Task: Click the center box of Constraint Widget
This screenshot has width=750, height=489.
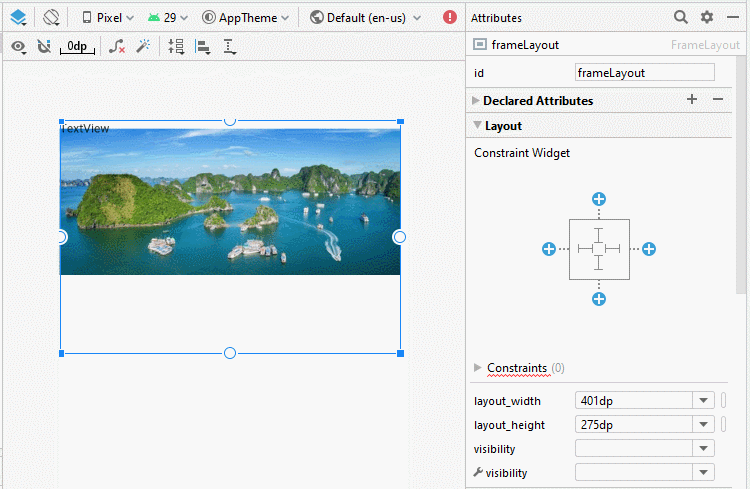Action: coord(599,249)
